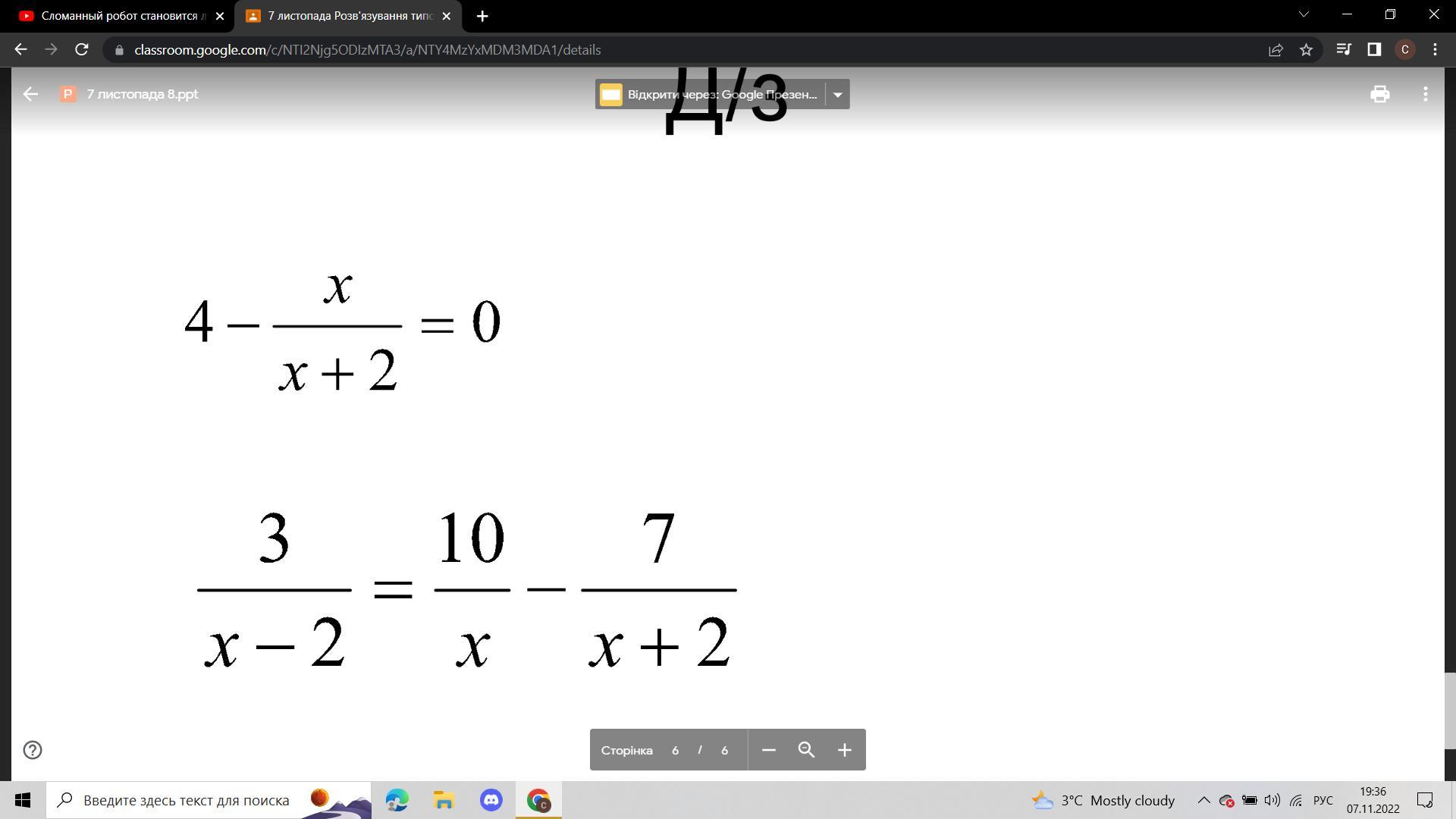
Task: Navigate back in the browser
Action: (x=20, y=50)
